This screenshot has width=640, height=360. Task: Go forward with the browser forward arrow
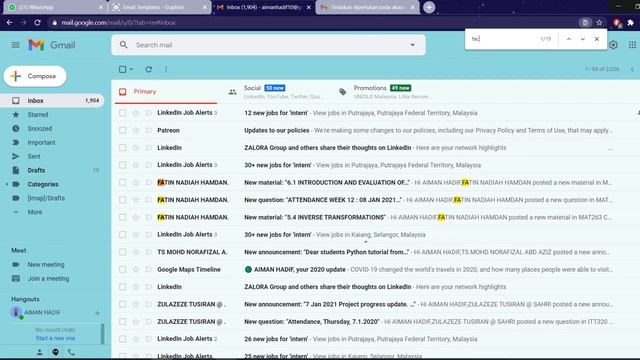coord(23,23)
